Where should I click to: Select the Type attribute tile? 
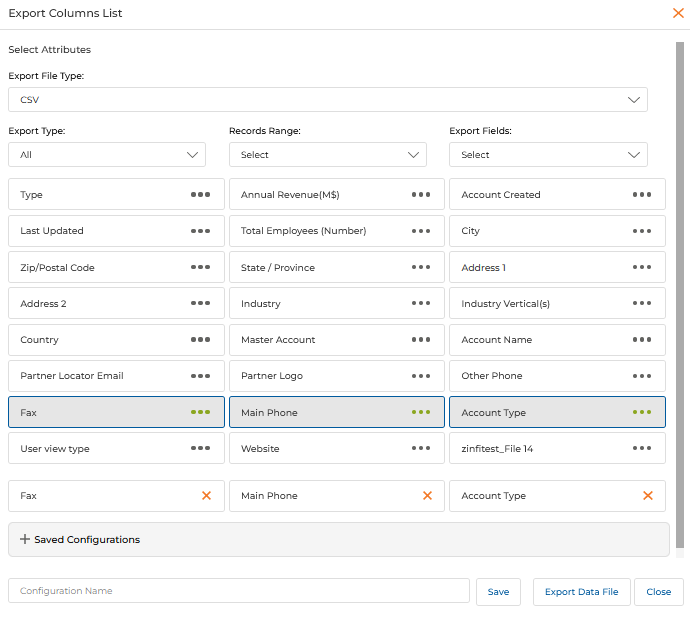pyautogui.click(x=116, y=195)
